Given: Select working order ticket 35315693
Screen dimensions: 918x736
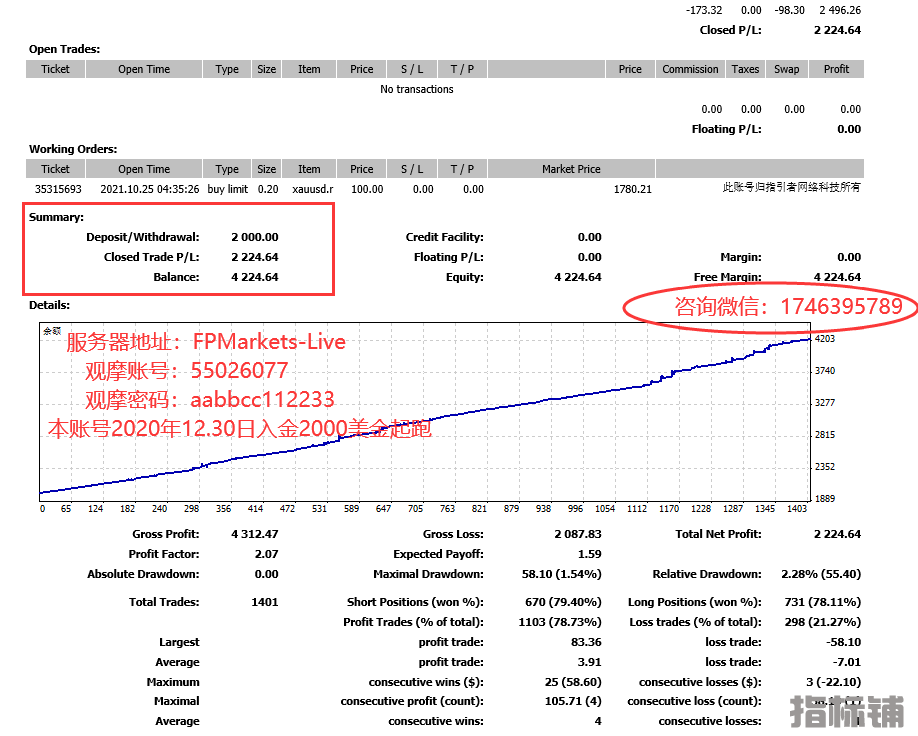Looking at the screenshot, I should tap(56, 189).
